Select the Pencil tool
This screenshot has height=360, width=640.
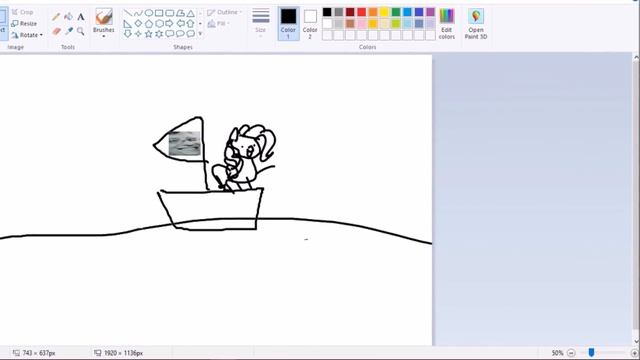[56, 17]
